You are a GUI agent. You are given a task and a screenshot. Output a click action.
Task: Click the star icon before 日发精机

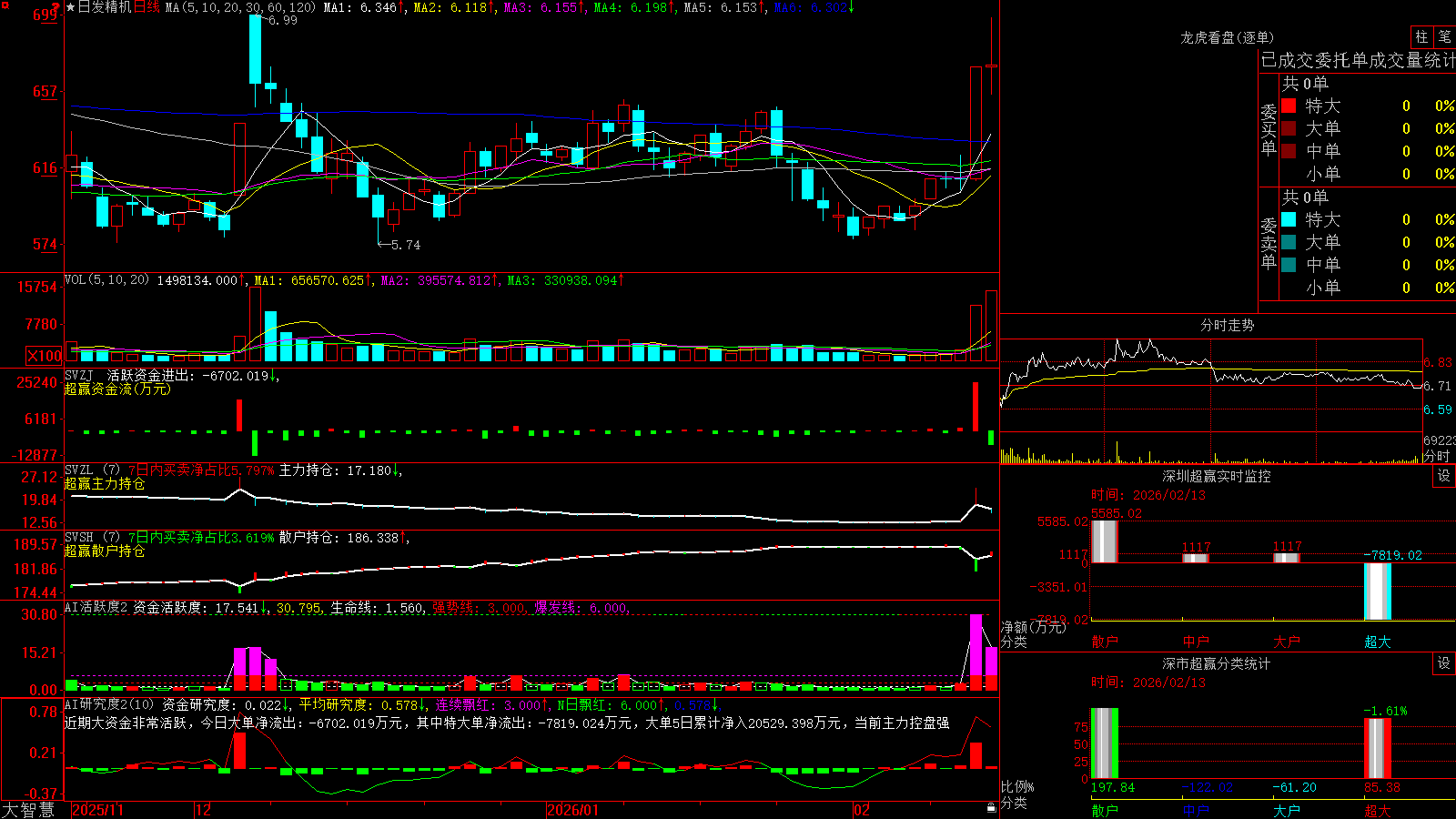click(x=70, y=7)
